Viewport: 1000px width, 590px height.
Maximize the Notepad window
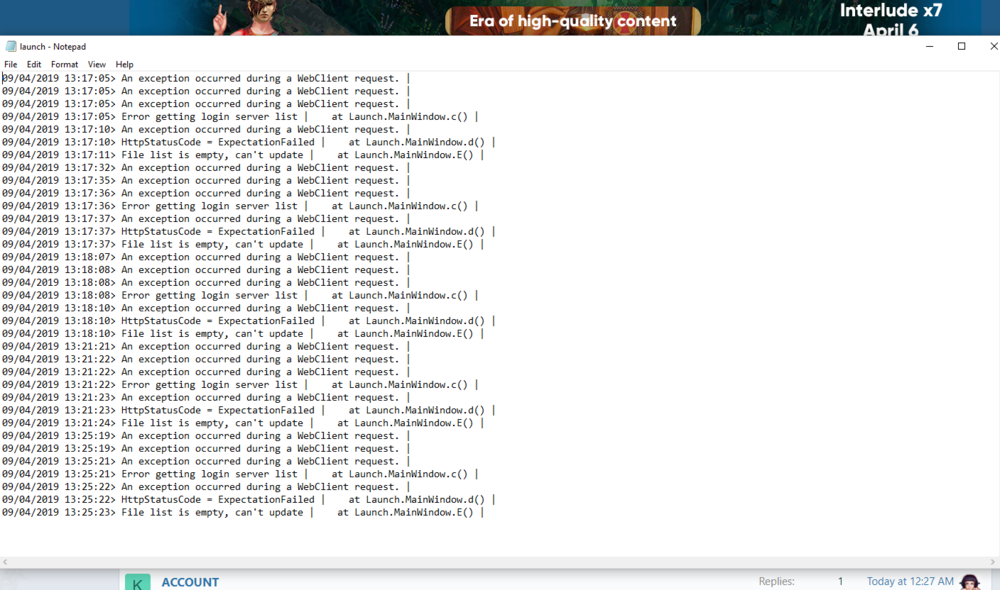961,47
